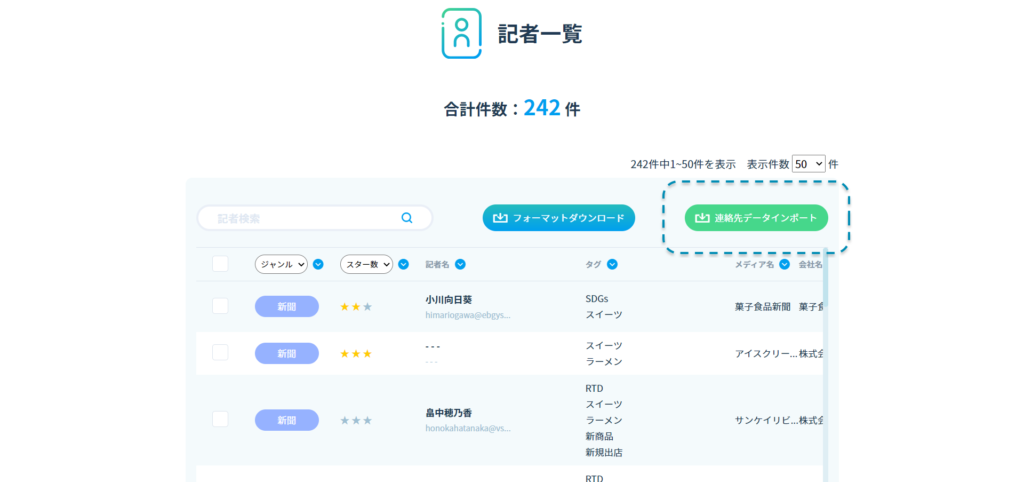The image size is (1024, 482).
Task: Click the 新聞 genre badge for 小川向日葵
Action: coord(287,307)
